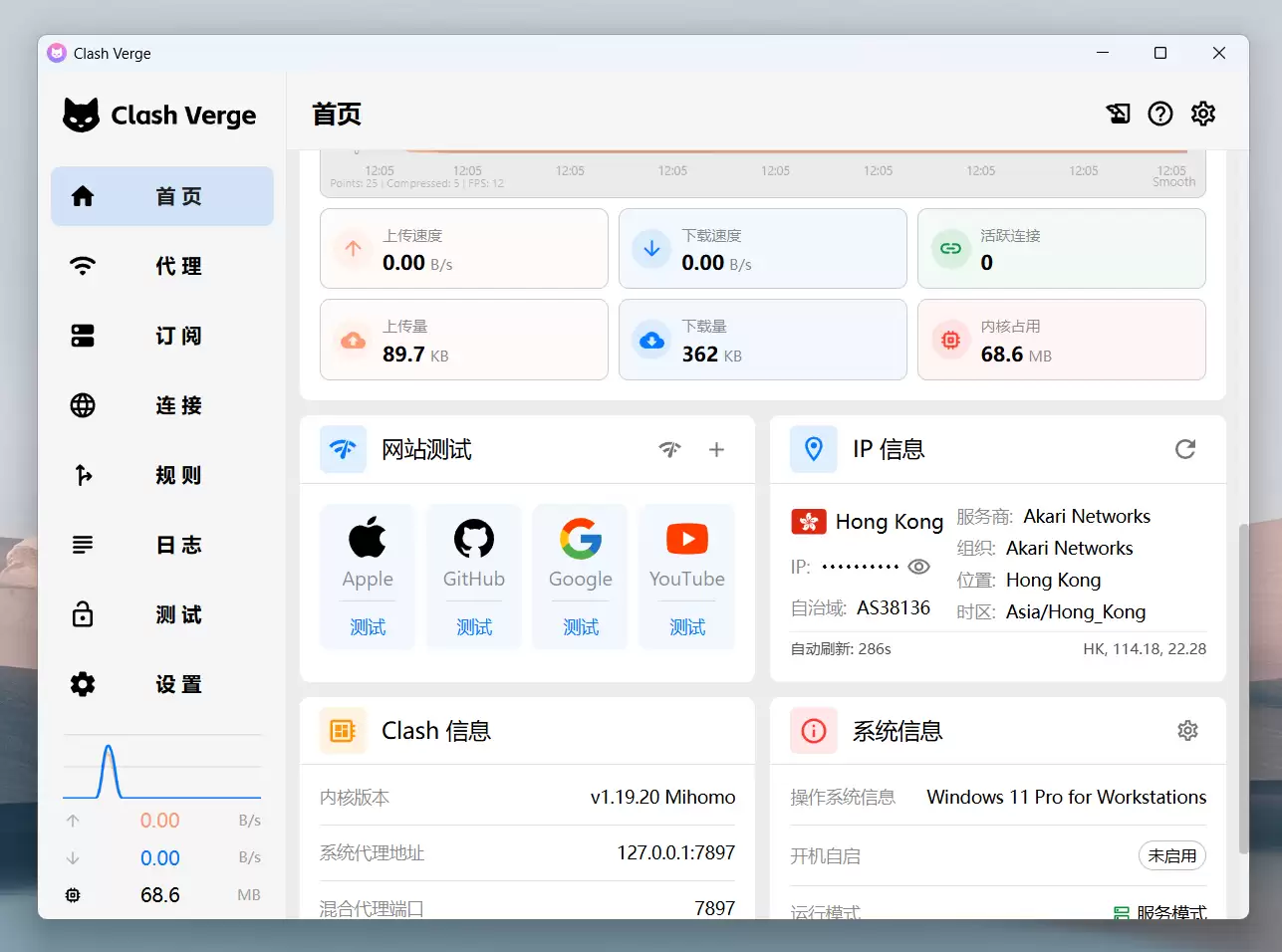Screen dimensions: 1282x952
Task: Open settings via top-right gear icon
Action: pos(1203,114)
